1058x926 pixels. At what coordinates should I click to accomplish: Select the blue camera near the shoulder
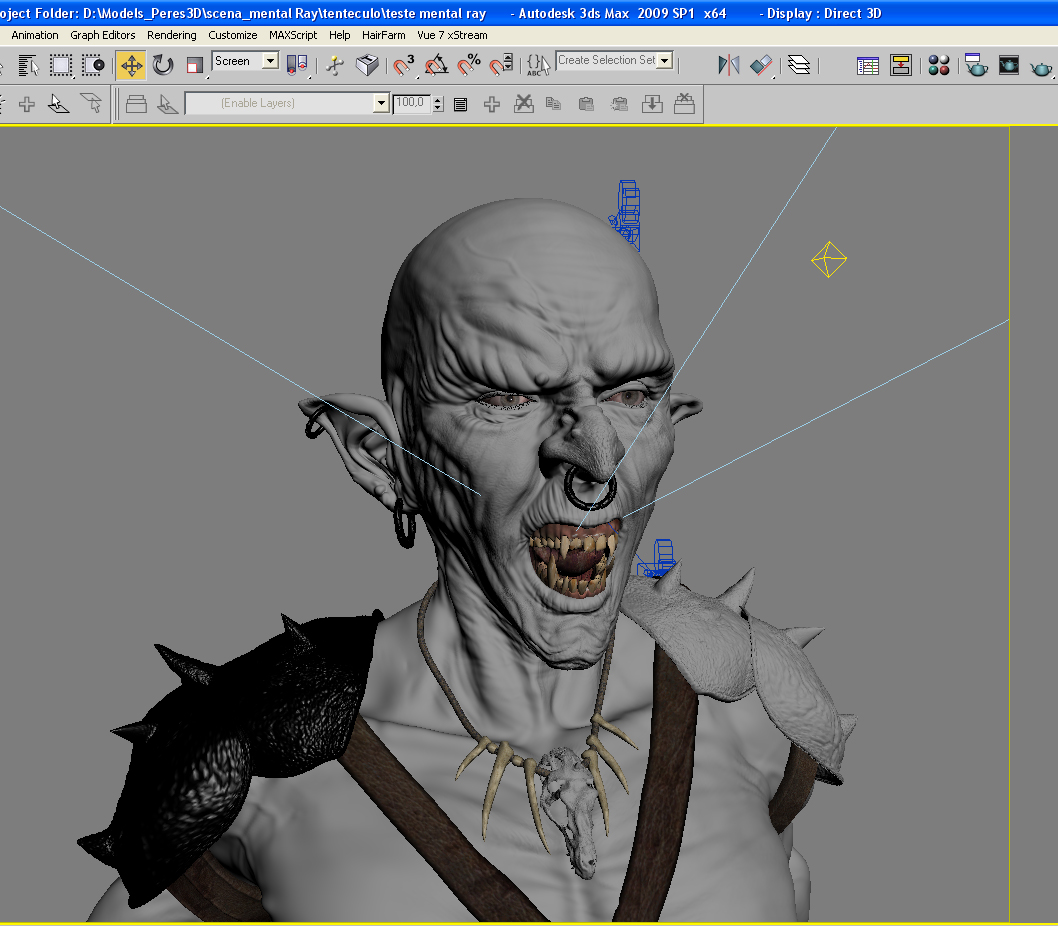[x=657, y=558]
